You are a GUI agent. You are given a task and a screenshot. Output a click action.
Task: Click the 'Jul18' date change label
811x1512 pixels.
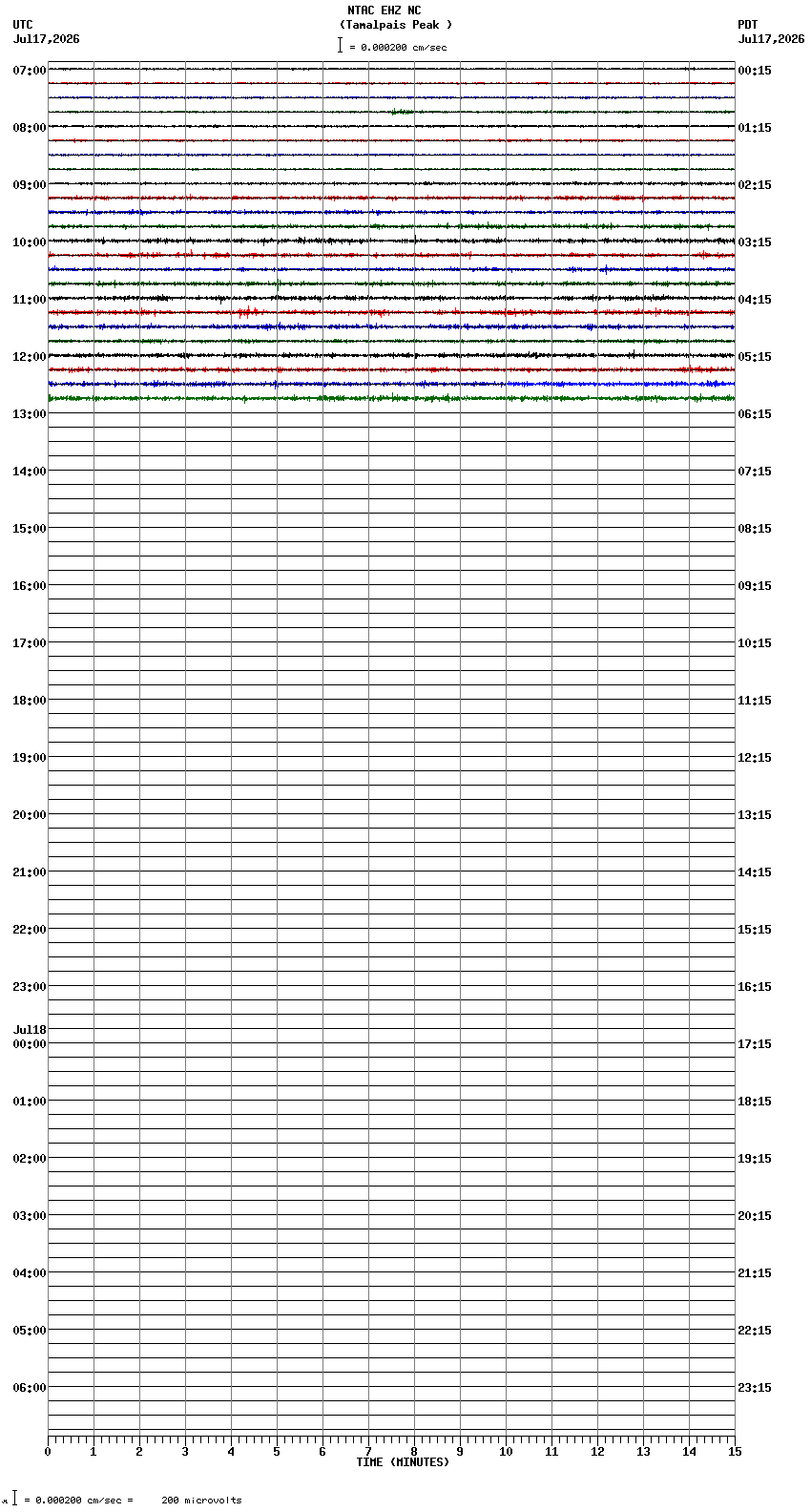30,1030
